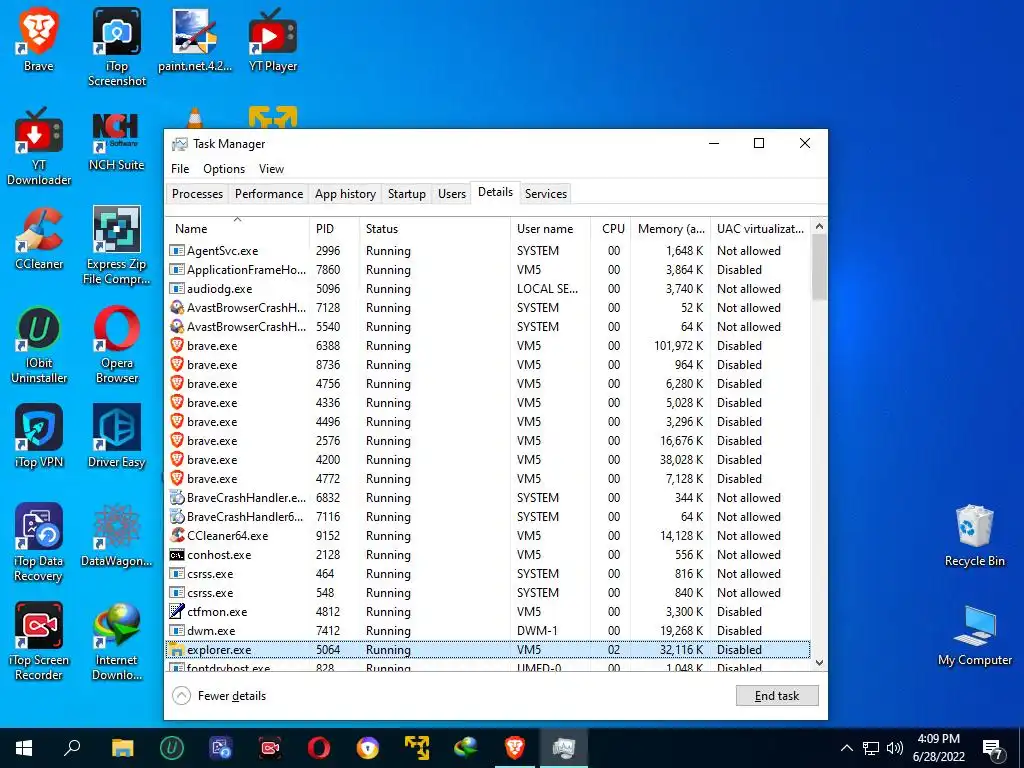The height and width of the screenshot is (768, 1024).
Task: Open the YT Player desktop icon
Action: (273, 40)
